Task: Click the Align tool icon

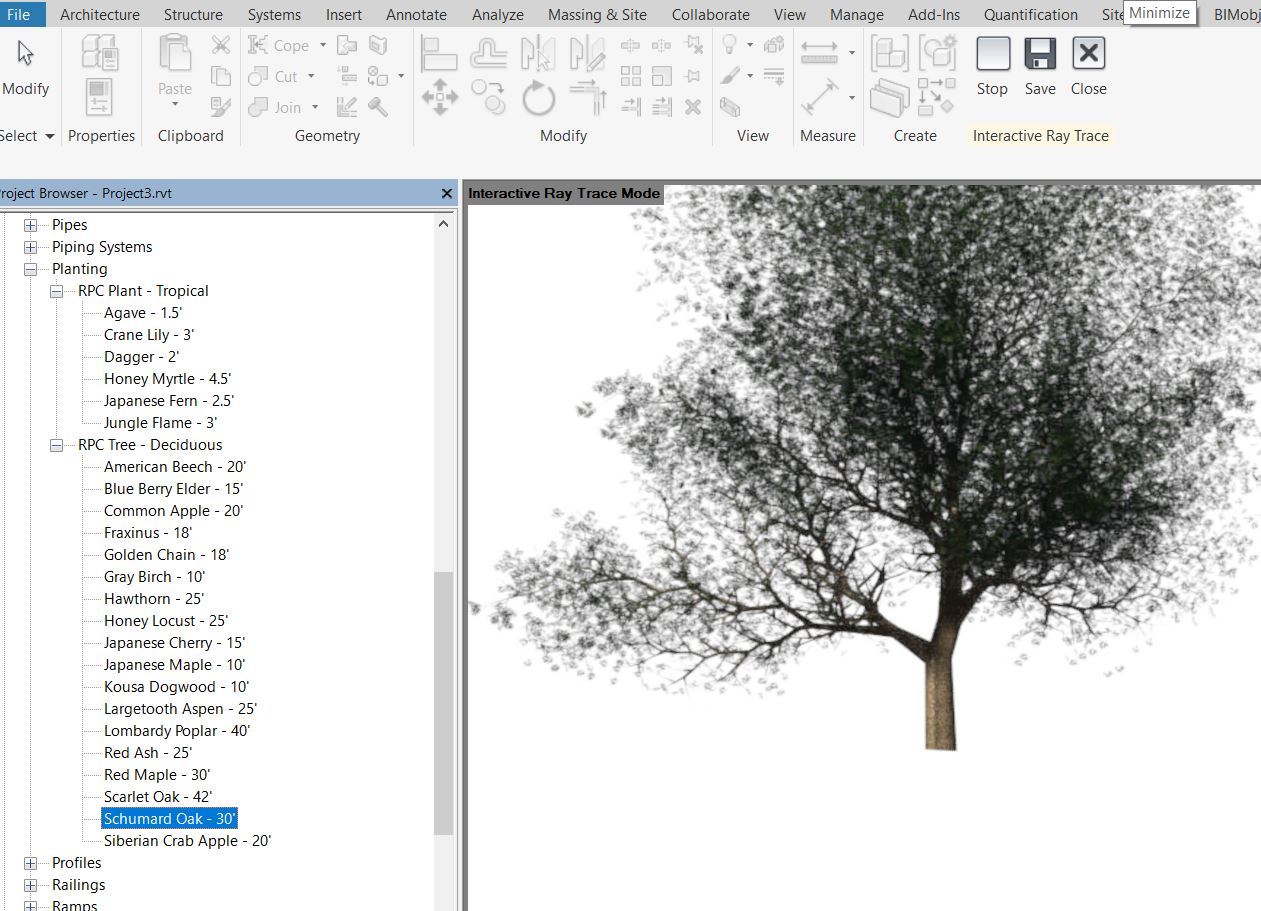Action: 439,52
